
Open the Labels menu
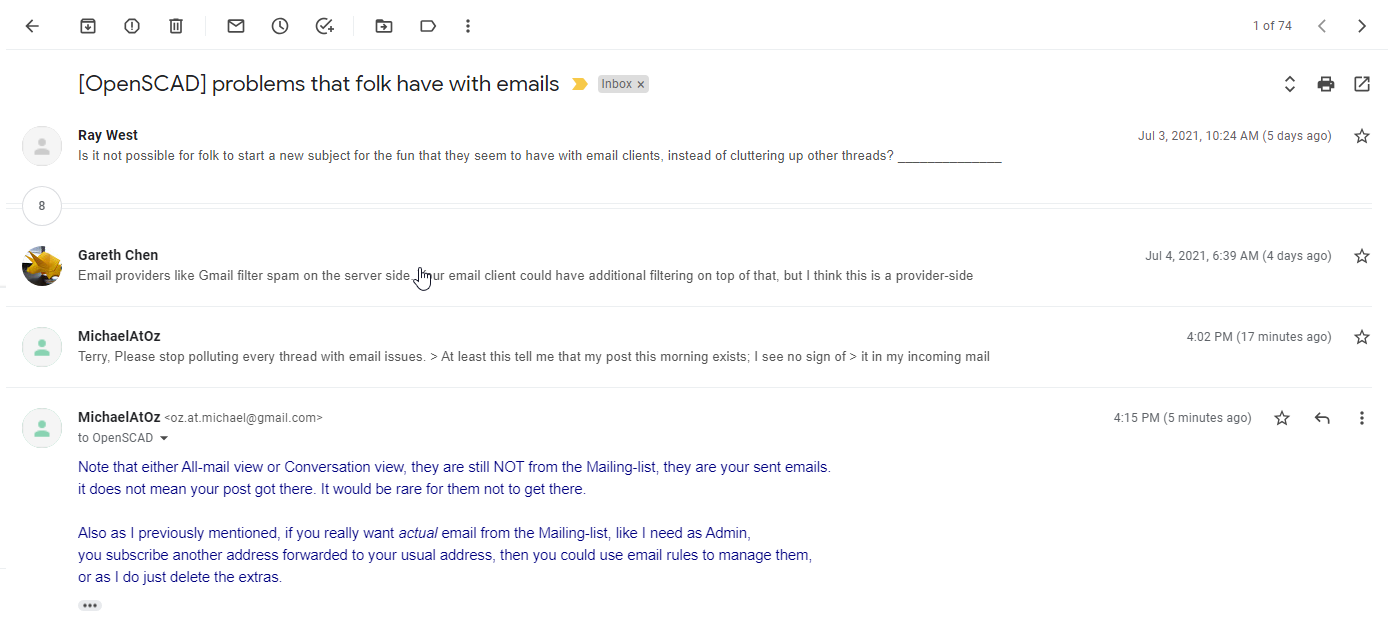click(x=428, y=26)
